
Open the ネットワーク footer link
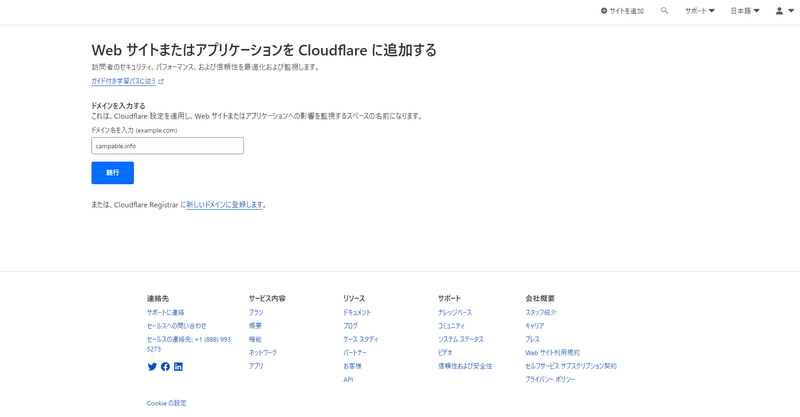tap(263, 353)
